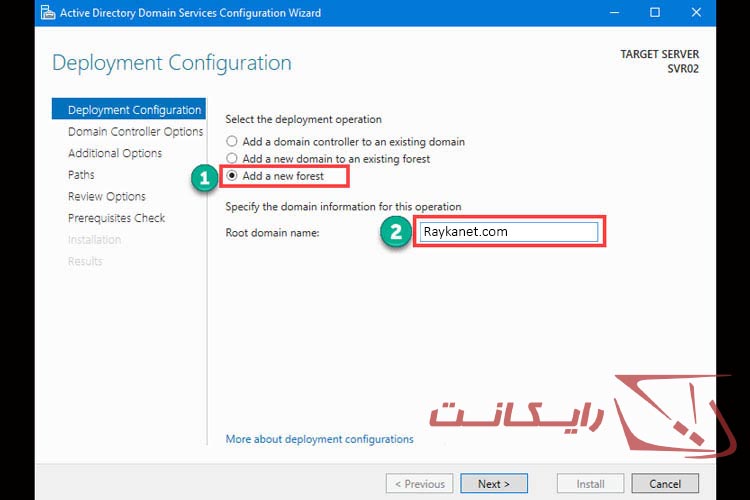Click the green step 1 marker

(x=205, y=178)
